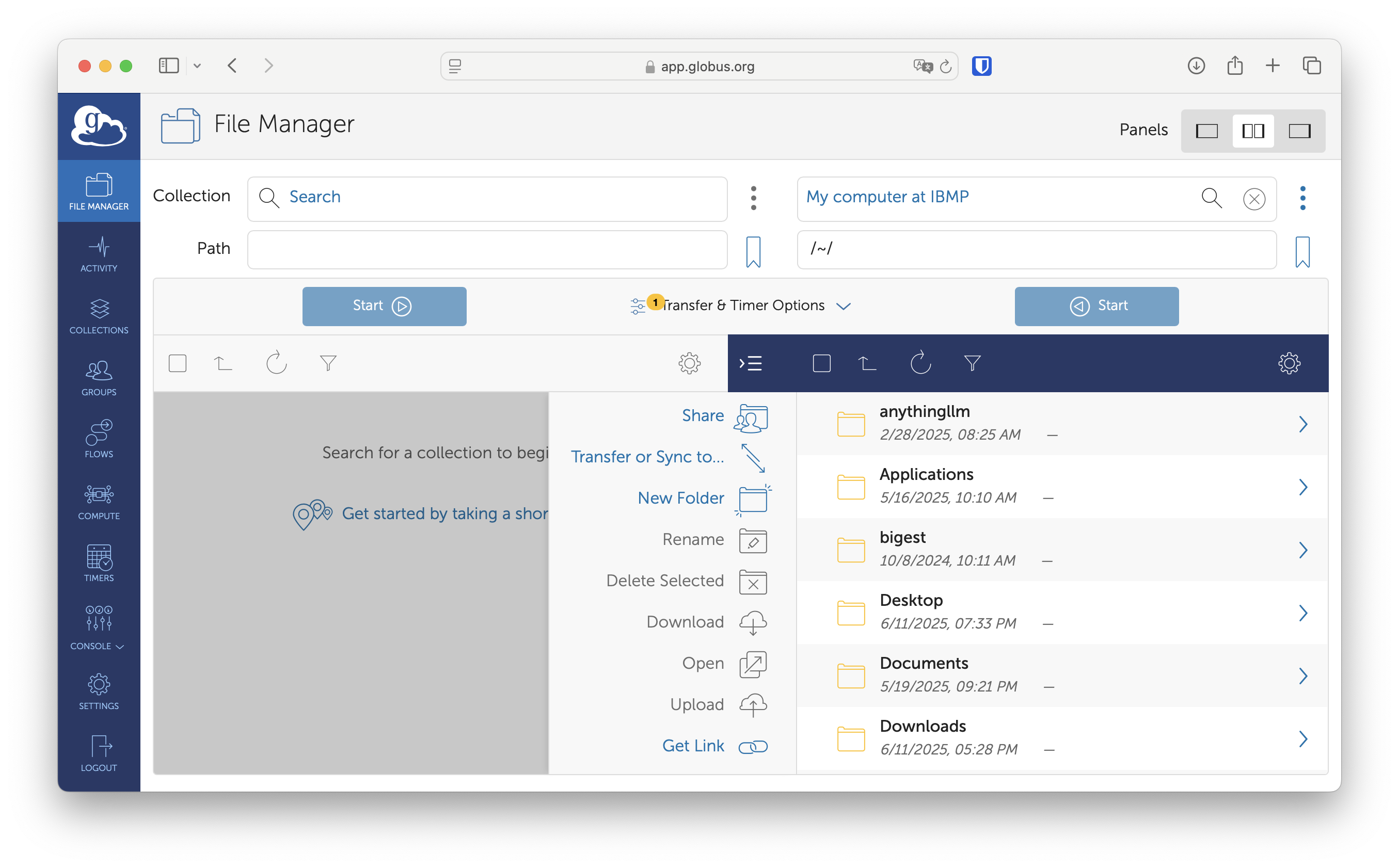1399x868 pixels.
Task: Open right panel view settings gear
Action: [1289, 363]
